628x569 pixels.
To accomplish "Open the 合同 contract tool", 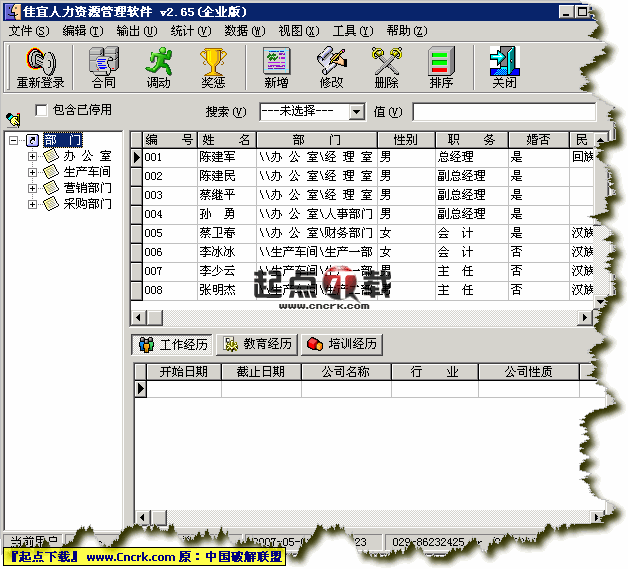I will (x=103, y=67).
